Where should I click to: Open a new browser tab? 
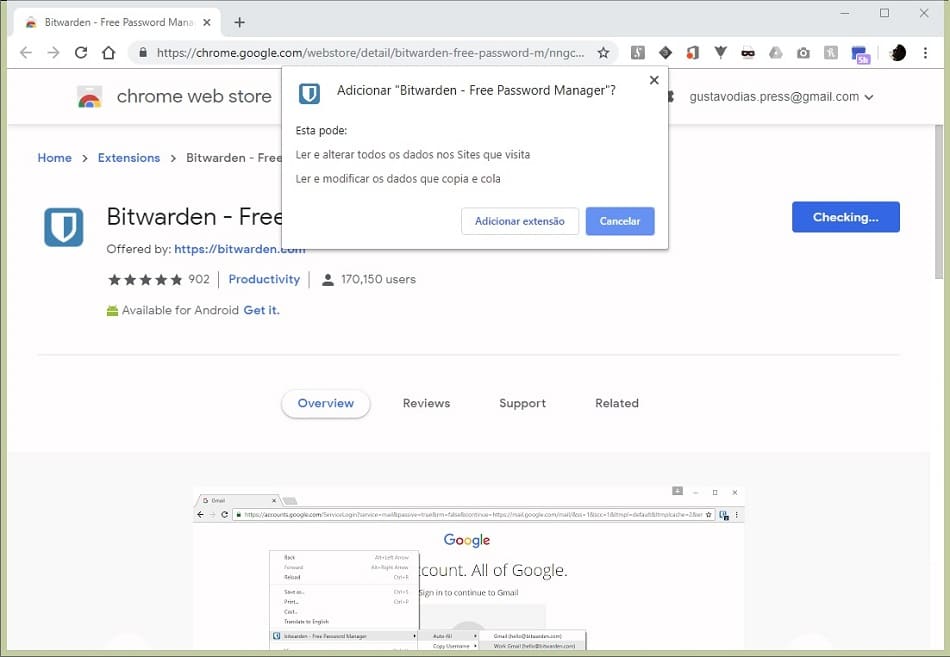239,22
